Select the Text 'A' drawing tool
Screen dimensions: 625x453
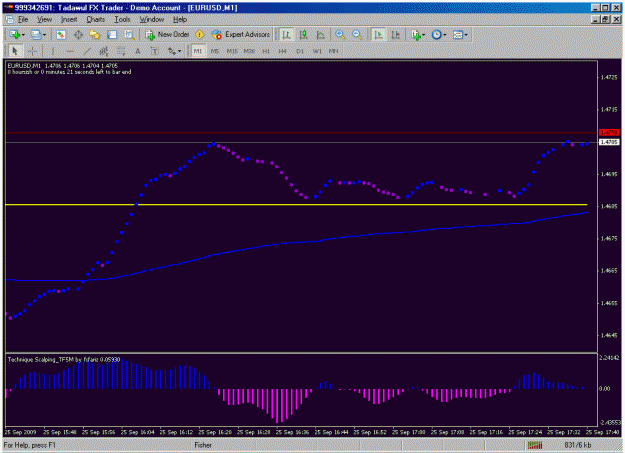pos(138,51)
